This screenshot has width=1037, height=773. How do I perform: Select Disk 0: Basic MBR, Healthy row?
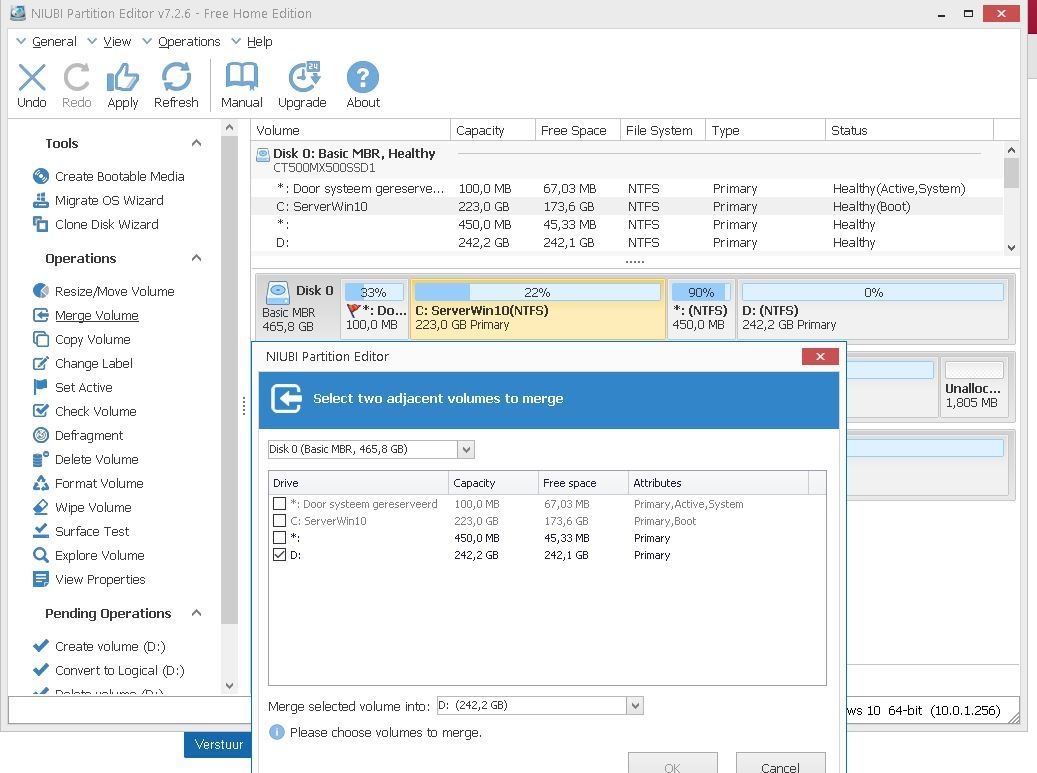point(627,160)
